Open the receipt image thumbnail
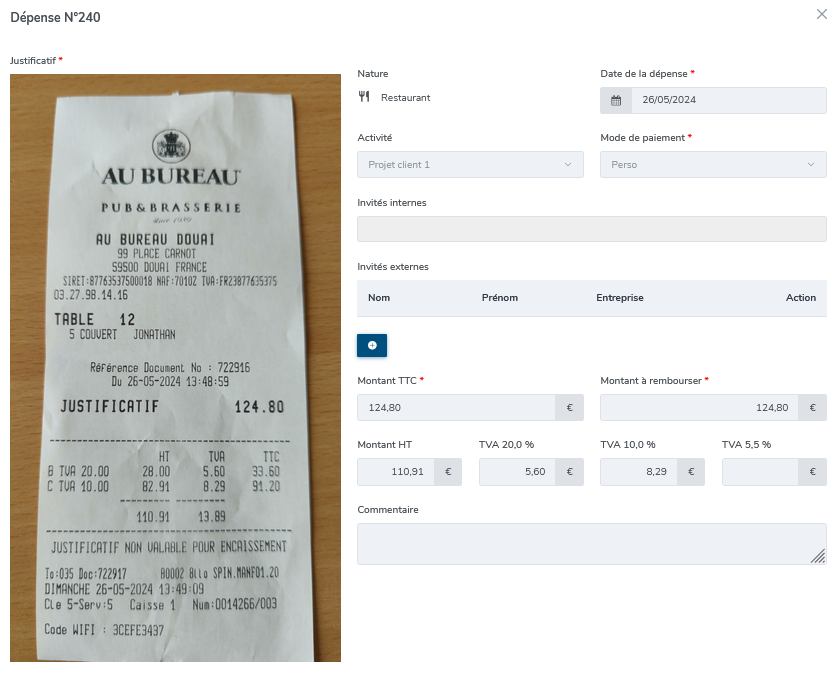Image resolution: width=835 pixels, height=683 pixels. (x=175, y=368)
